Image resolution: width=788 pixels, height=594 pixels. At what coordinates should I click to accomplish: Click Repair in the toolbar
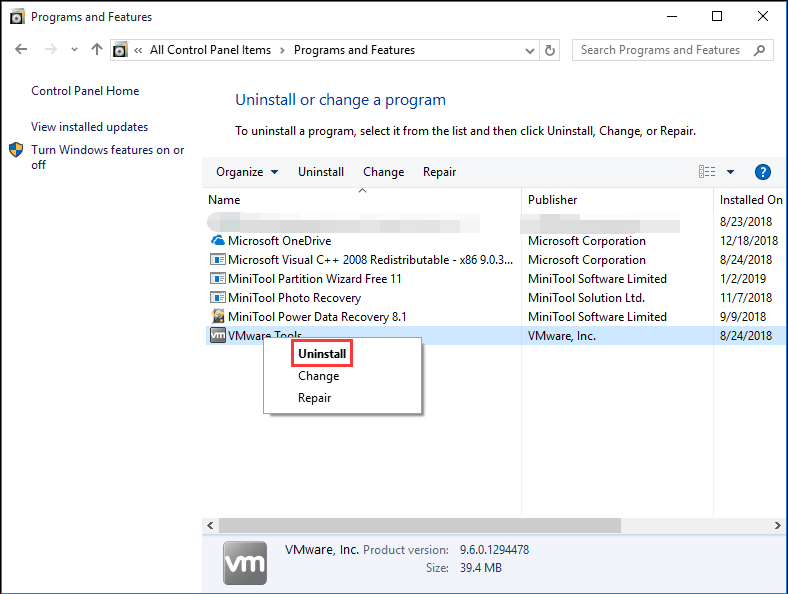[439, 172]
